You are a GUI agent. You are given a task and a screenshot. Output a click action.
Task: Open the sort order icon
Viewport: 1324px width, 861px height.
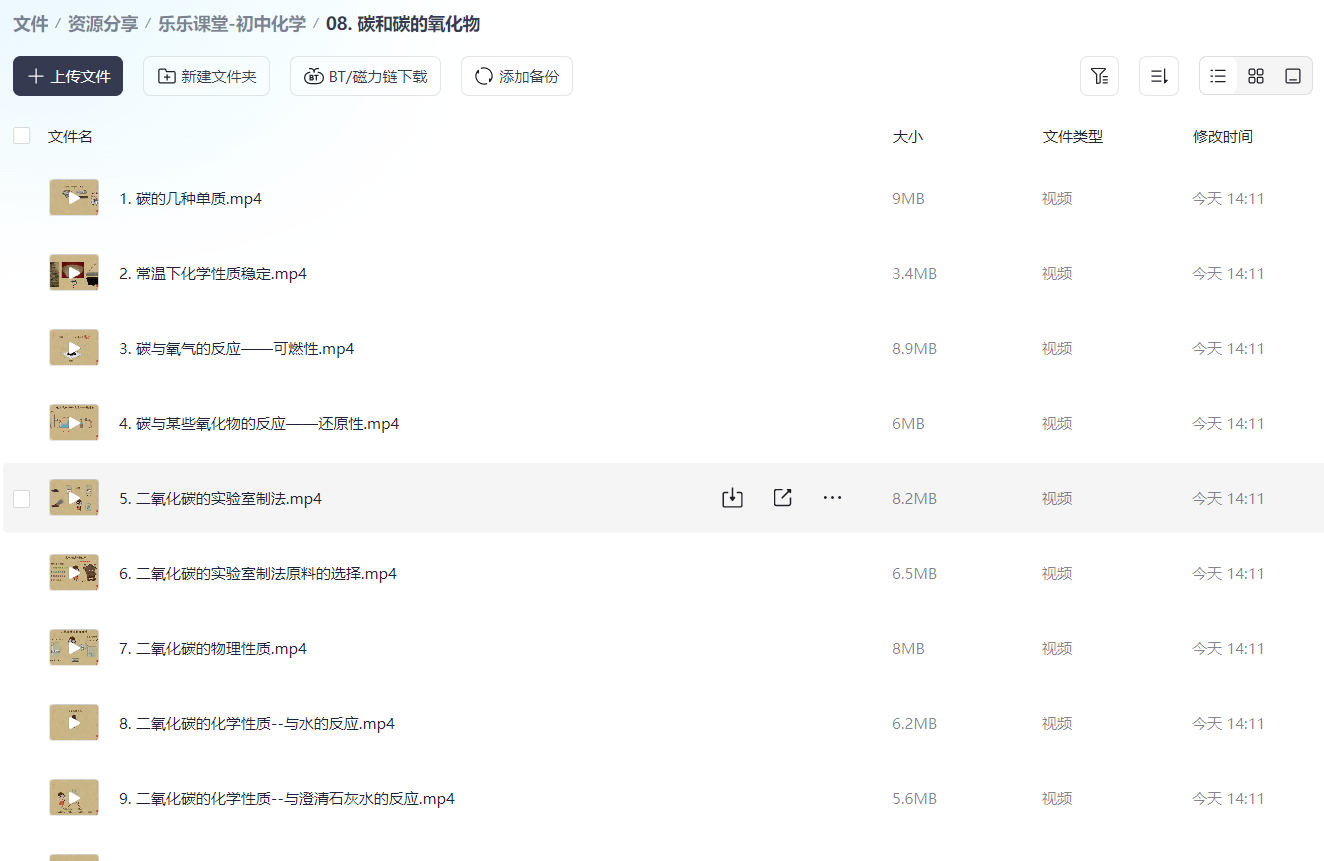(x=1158, y=75)
